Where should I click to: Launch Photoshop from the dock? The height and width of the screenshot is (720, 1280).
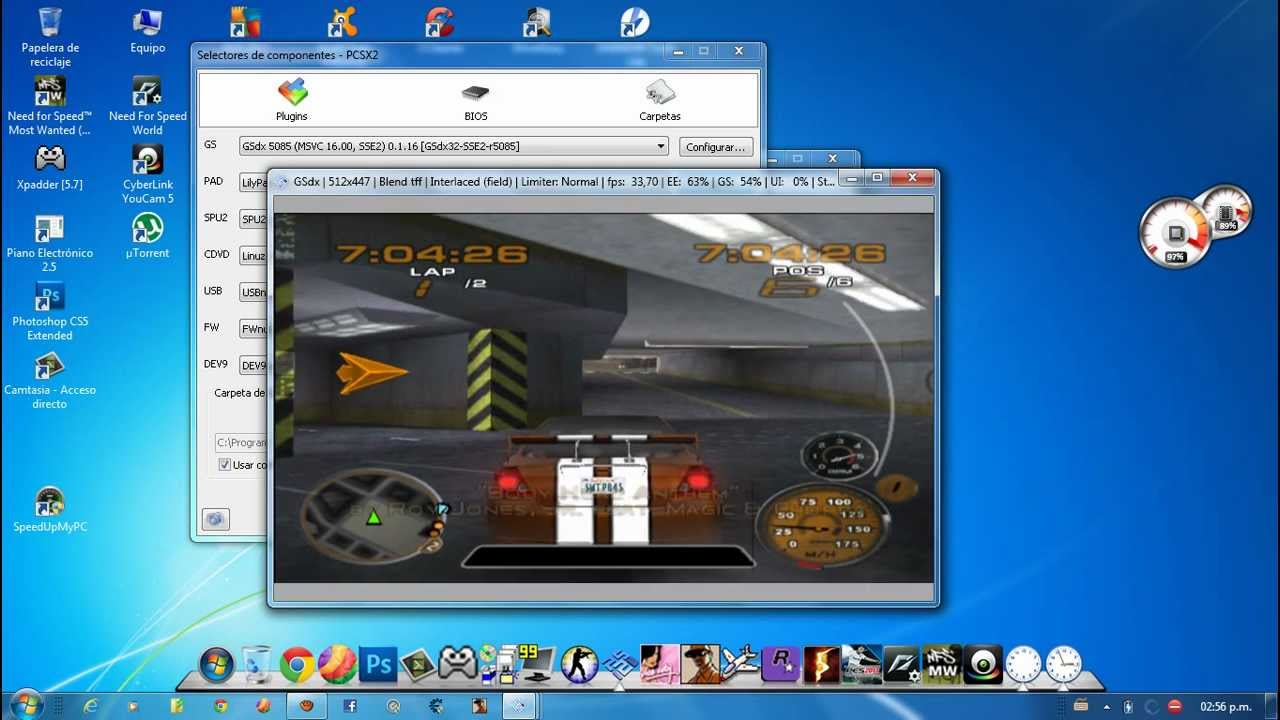pos(378,664)
